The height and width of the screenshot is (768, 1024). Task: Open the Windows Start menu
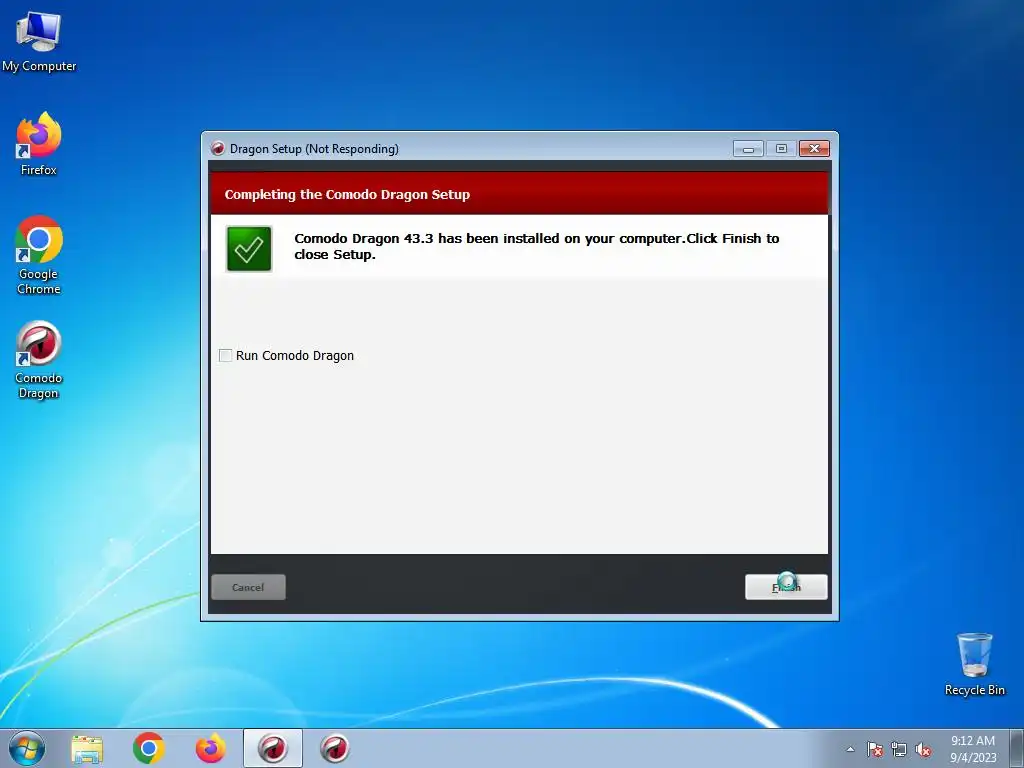27,748
